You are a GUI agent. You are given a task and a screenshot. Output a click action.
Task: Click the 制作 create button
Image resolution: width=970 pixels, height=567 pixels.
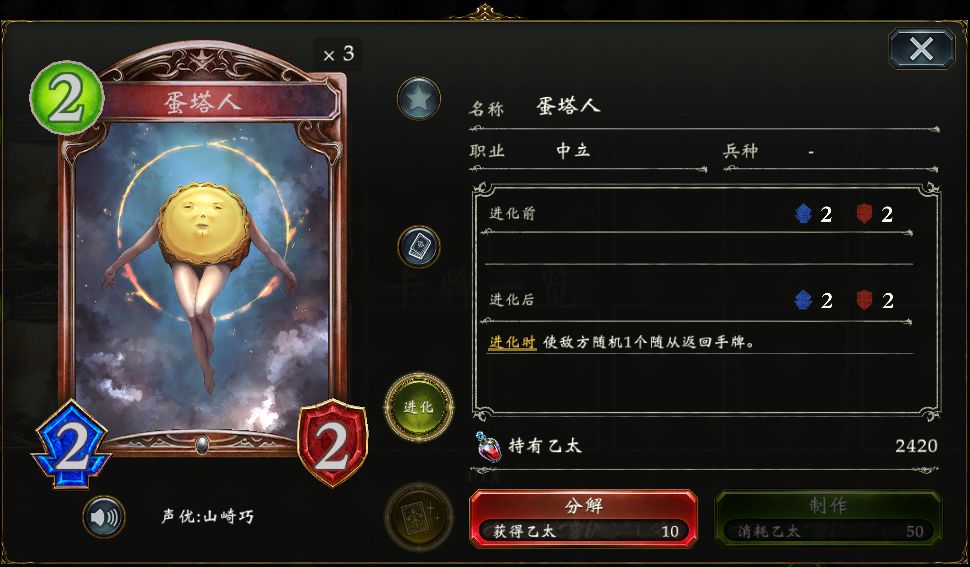tap(828, 518)
